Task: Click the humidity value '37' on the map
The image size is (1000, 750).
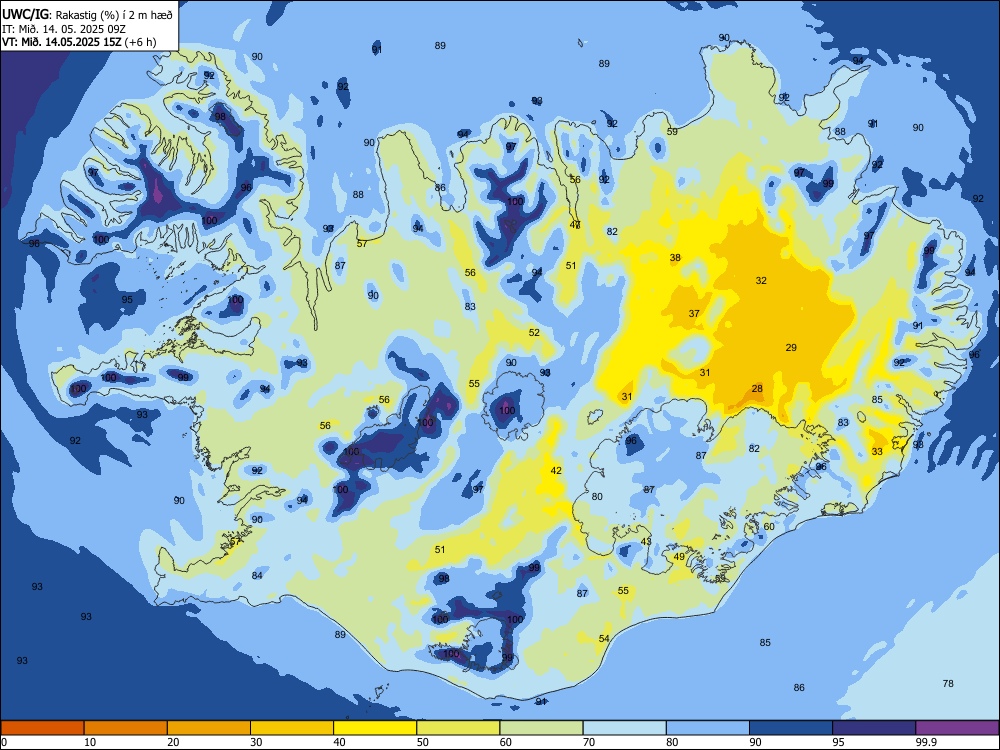Action: (x=694, y=313)
